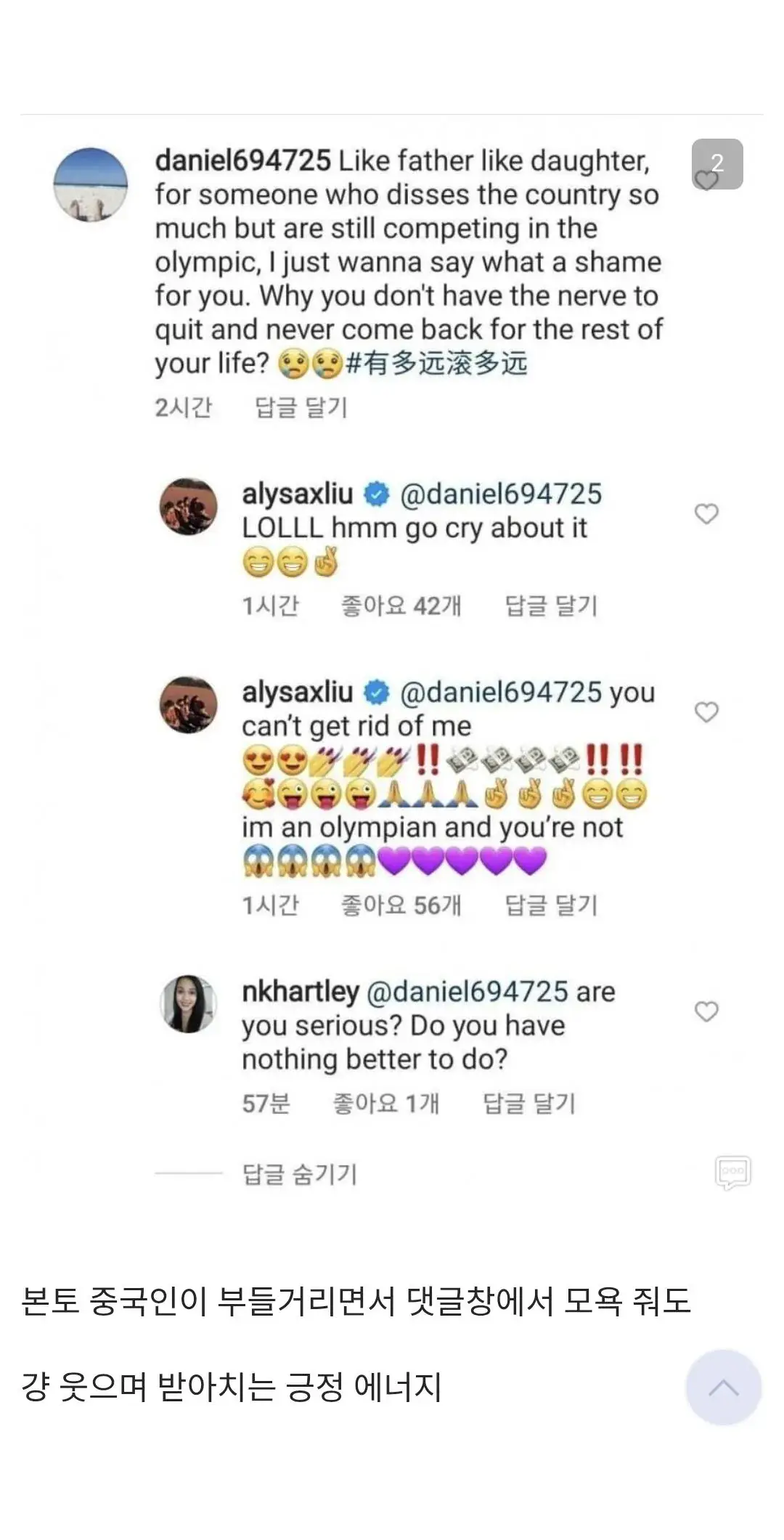Open the comment speech bubble icon
The width and height of the screenshot is (784, 1540).
pyautogui.click(x=732, y=1172)
